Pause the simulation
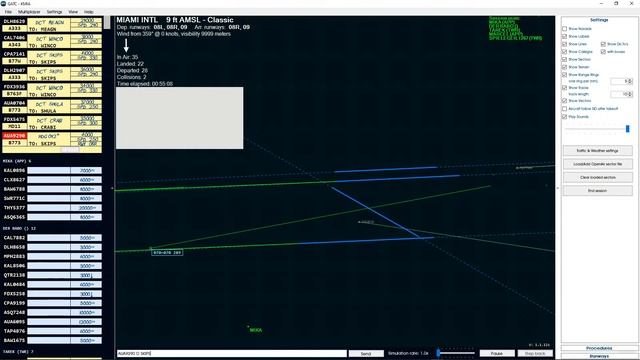The height and width of the screenshot is (360, 640). 497,353
